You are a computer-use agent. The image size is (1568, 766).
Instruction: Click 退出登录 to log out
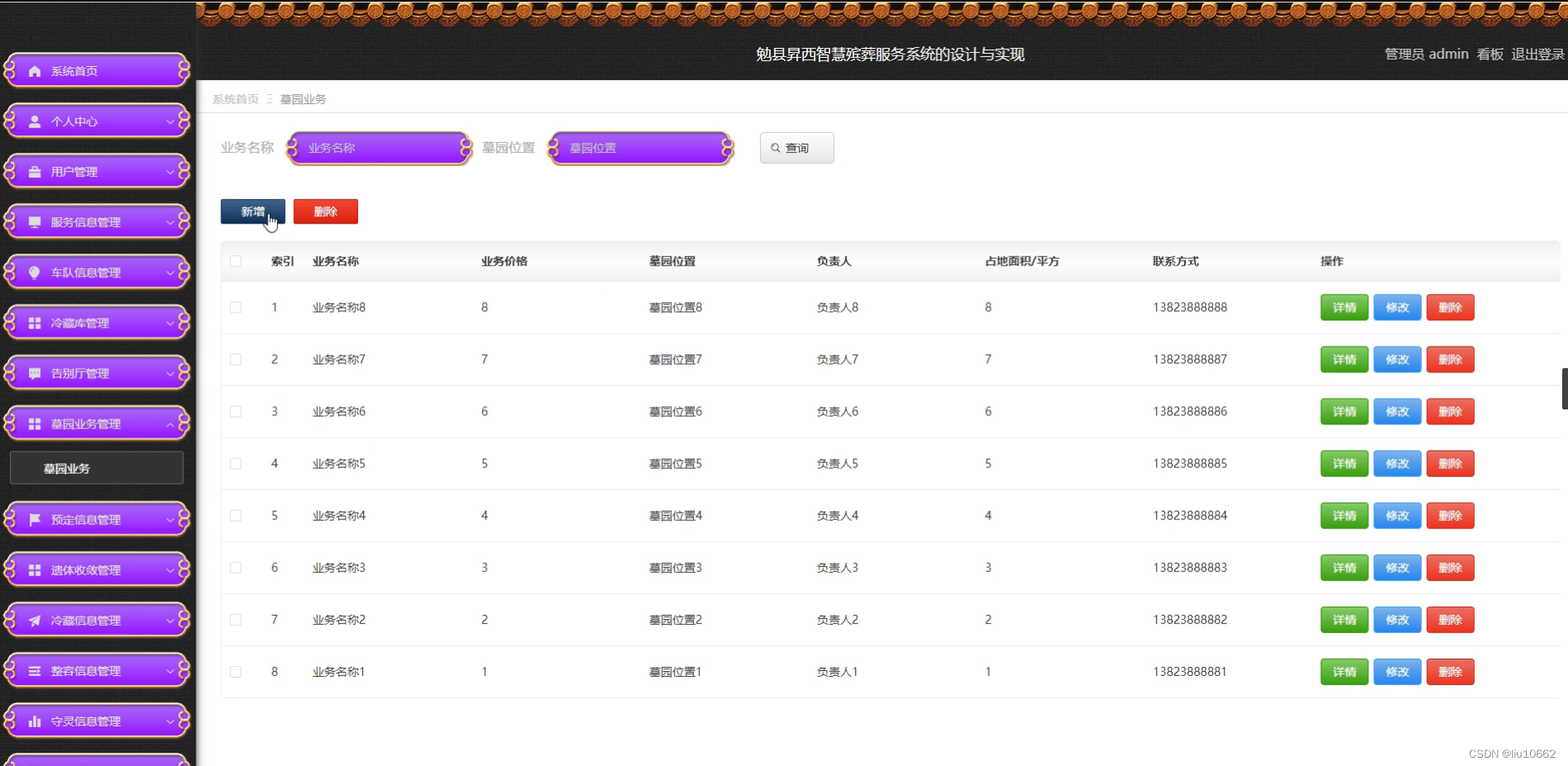click(1537, 54)
